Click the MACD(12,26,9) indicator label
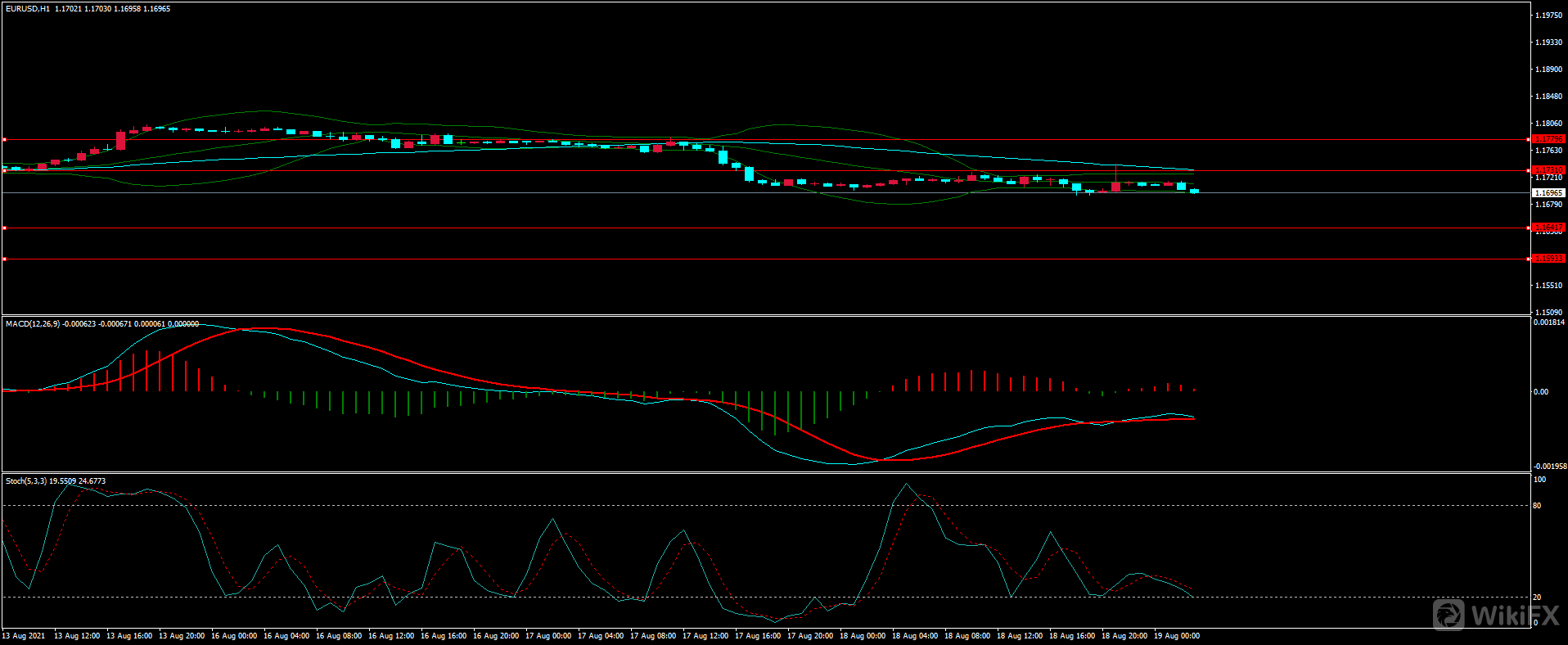The image size is (1568, 645). 33,324
